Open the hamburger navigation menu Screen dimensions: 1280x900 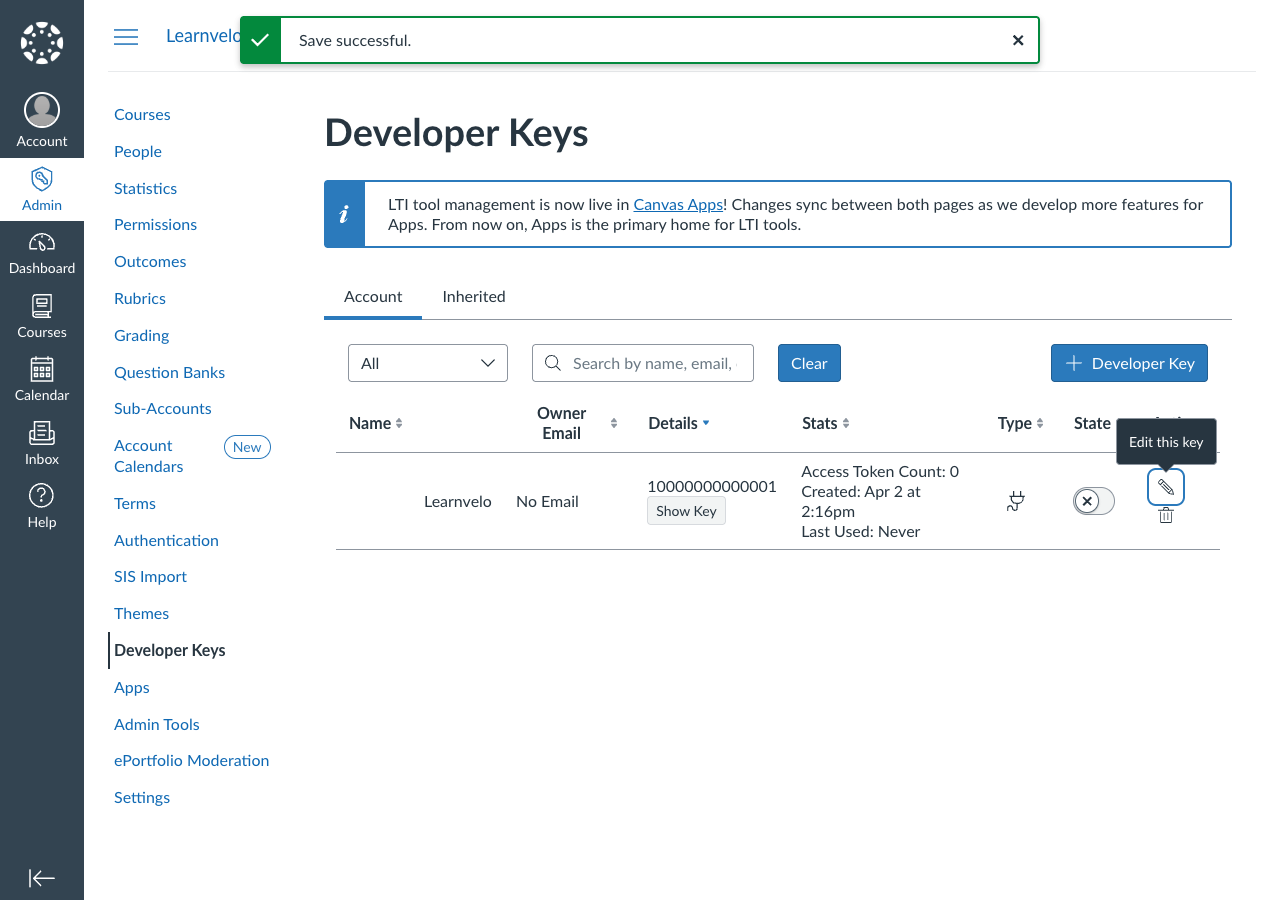(126, 36)
